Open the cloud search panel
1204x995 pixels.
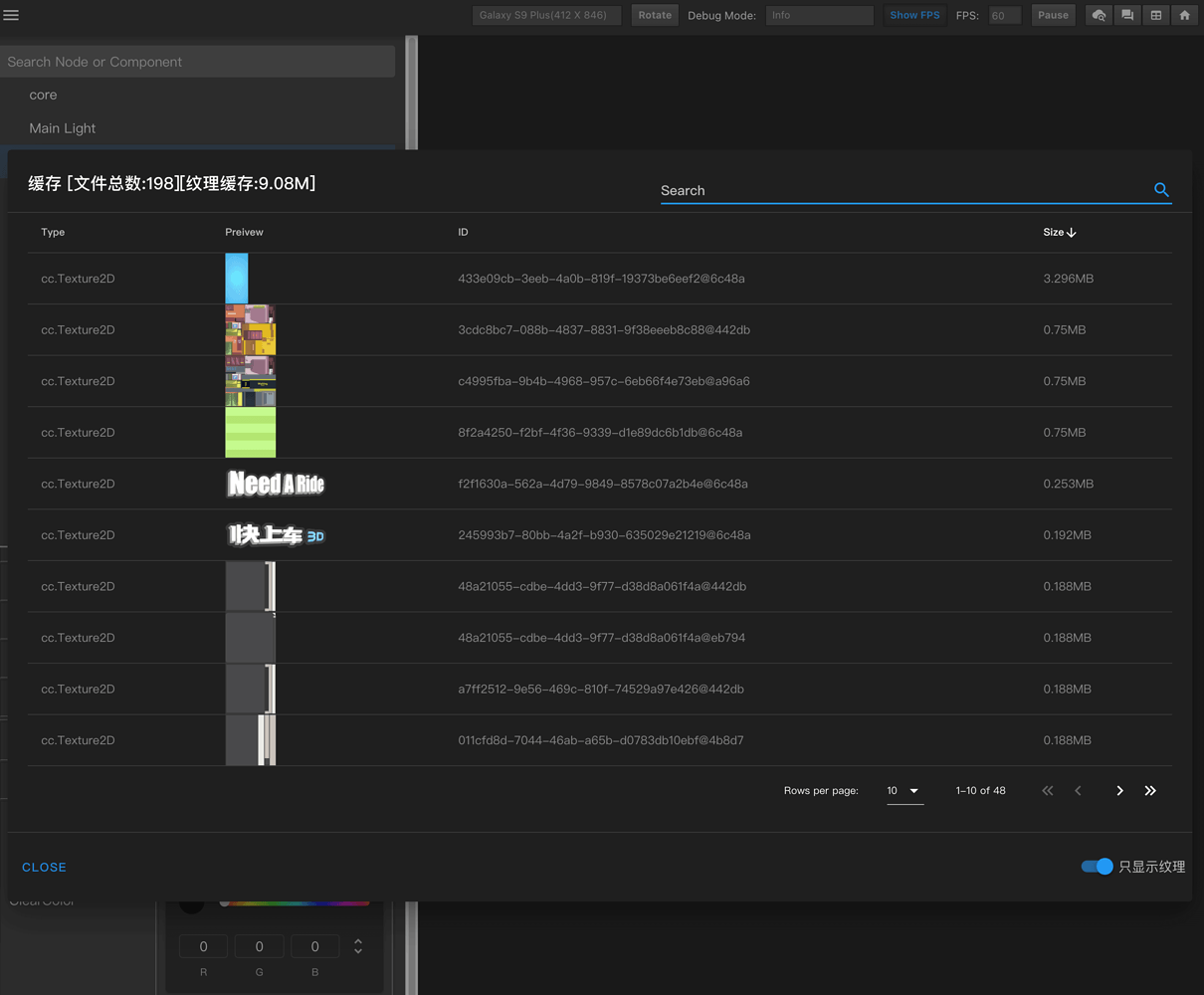(1099, 15)
